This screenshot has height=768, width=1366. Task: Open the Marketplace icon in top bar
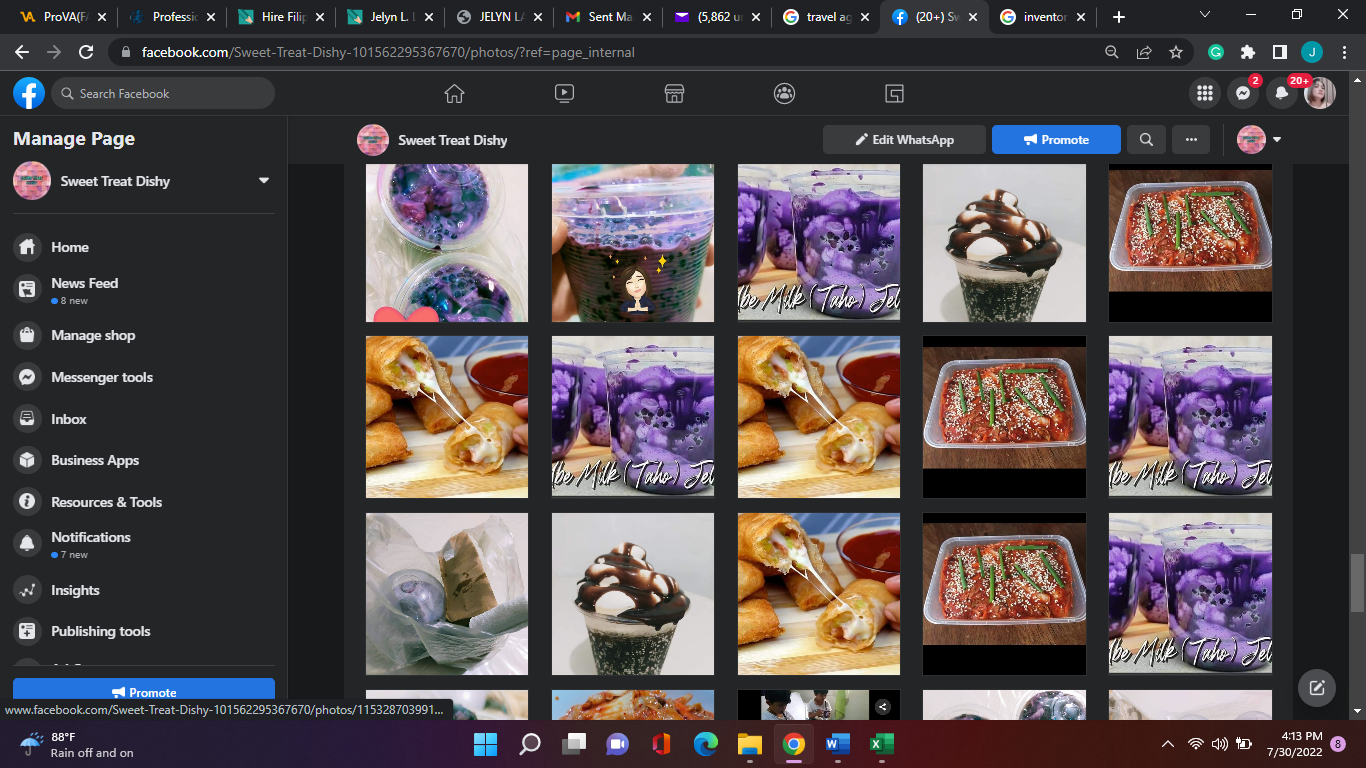coord(674,93)
